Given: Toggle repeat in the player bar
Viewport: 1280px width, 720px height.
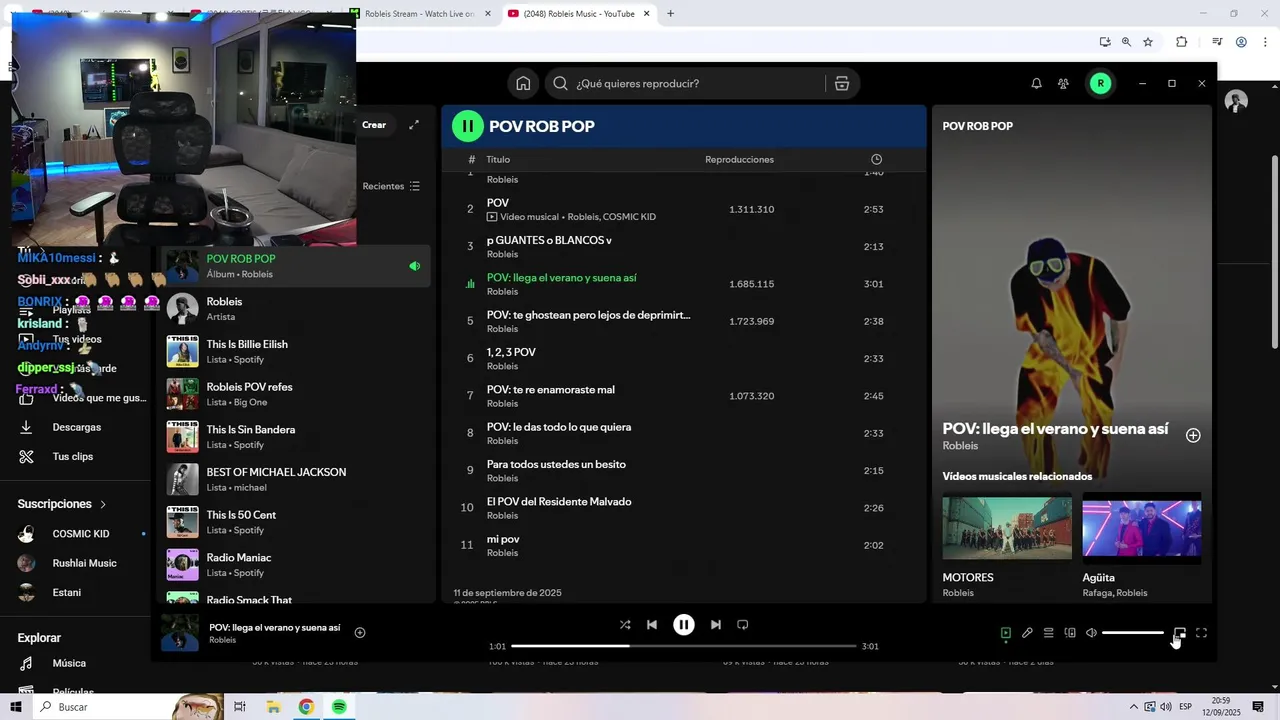Looking at the screenshot, I should tap(743, 625).
